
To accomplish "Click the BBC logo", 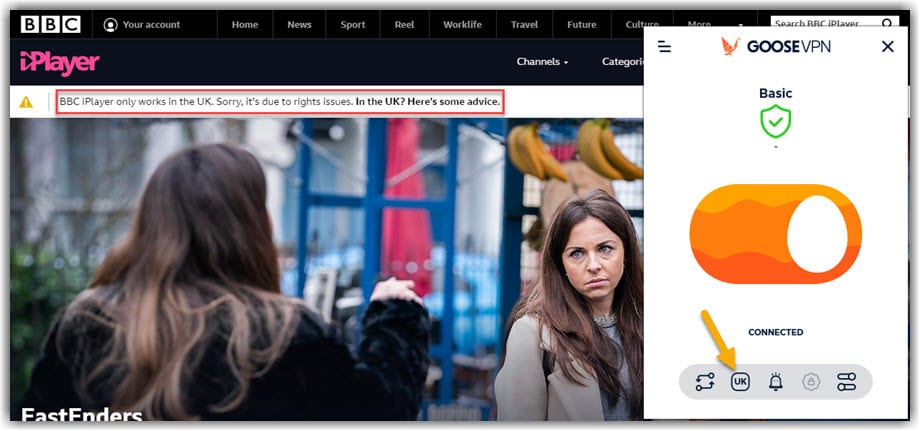I will click(x=50, y=25).
